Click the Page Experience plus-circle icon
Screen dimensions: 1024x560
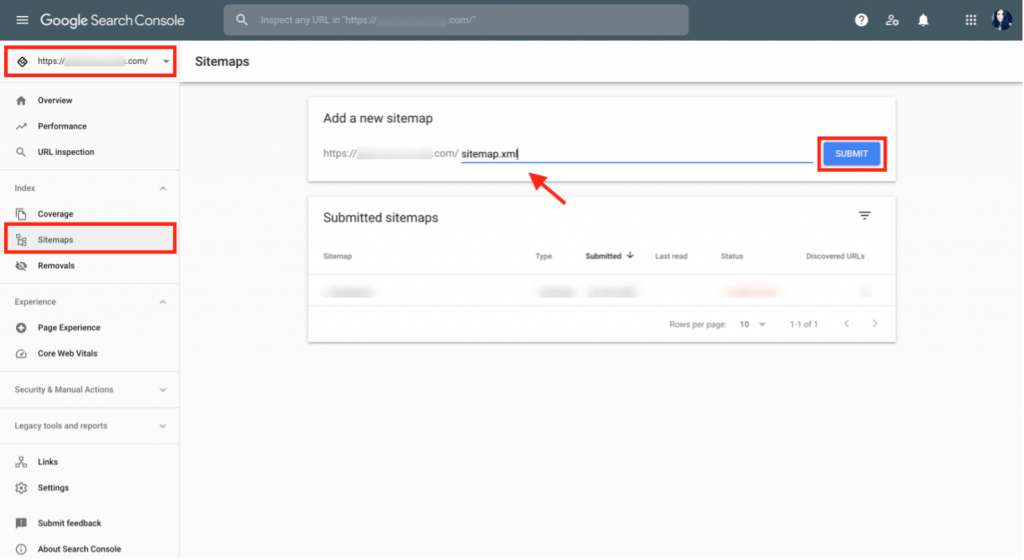point(21,328)
